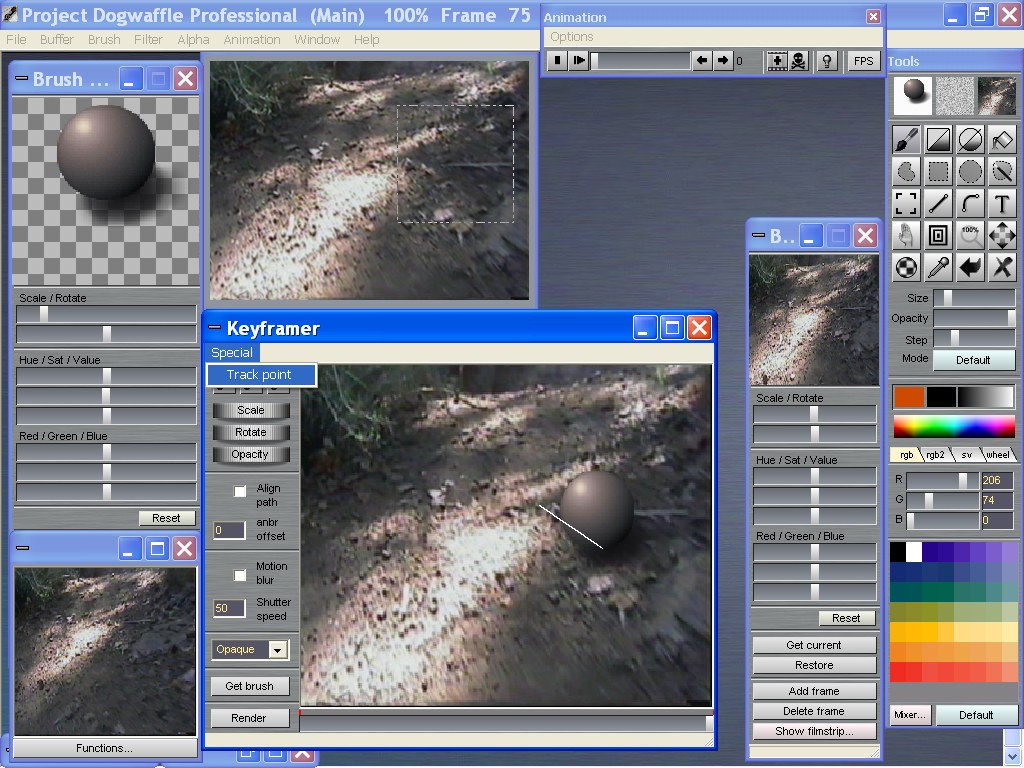This screenshot has width=1024, height=768.
Task: Open the Filter menu
Action: [x=148, y=40]
